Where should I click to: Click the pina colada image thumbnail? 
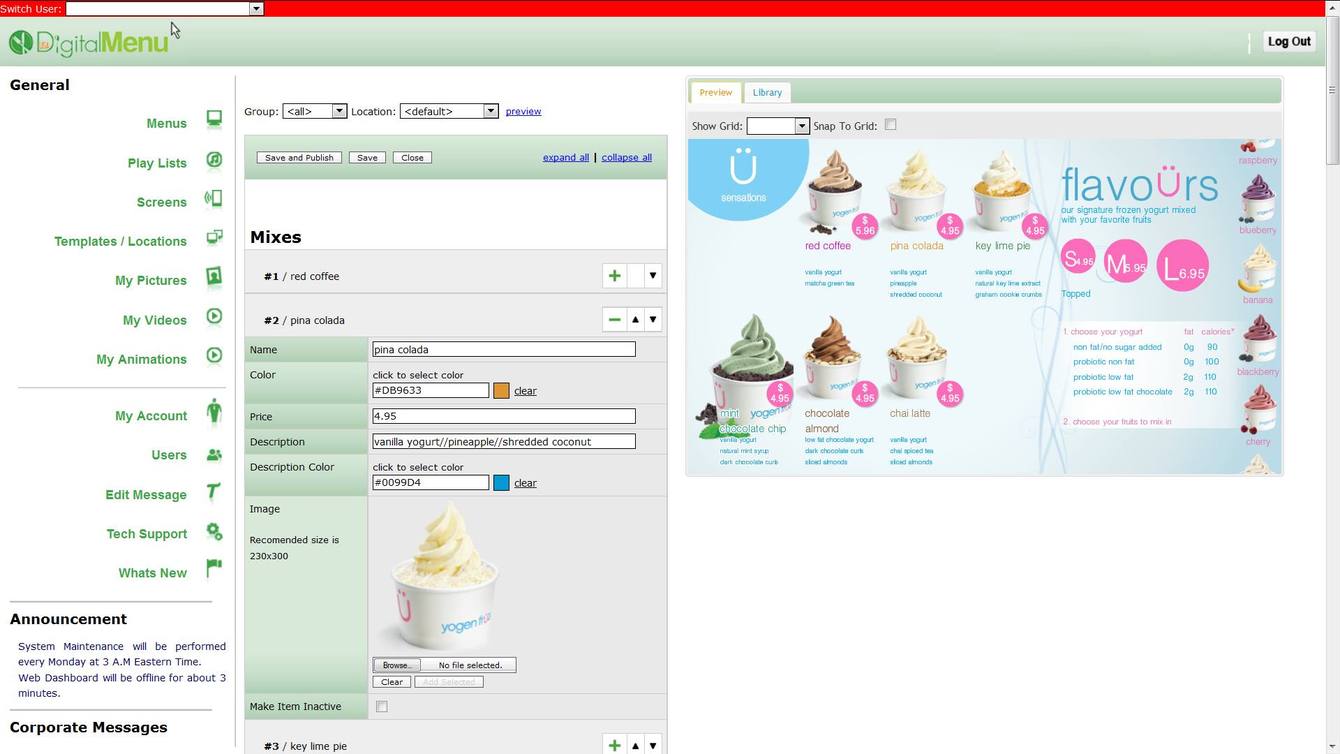[444, 576]
